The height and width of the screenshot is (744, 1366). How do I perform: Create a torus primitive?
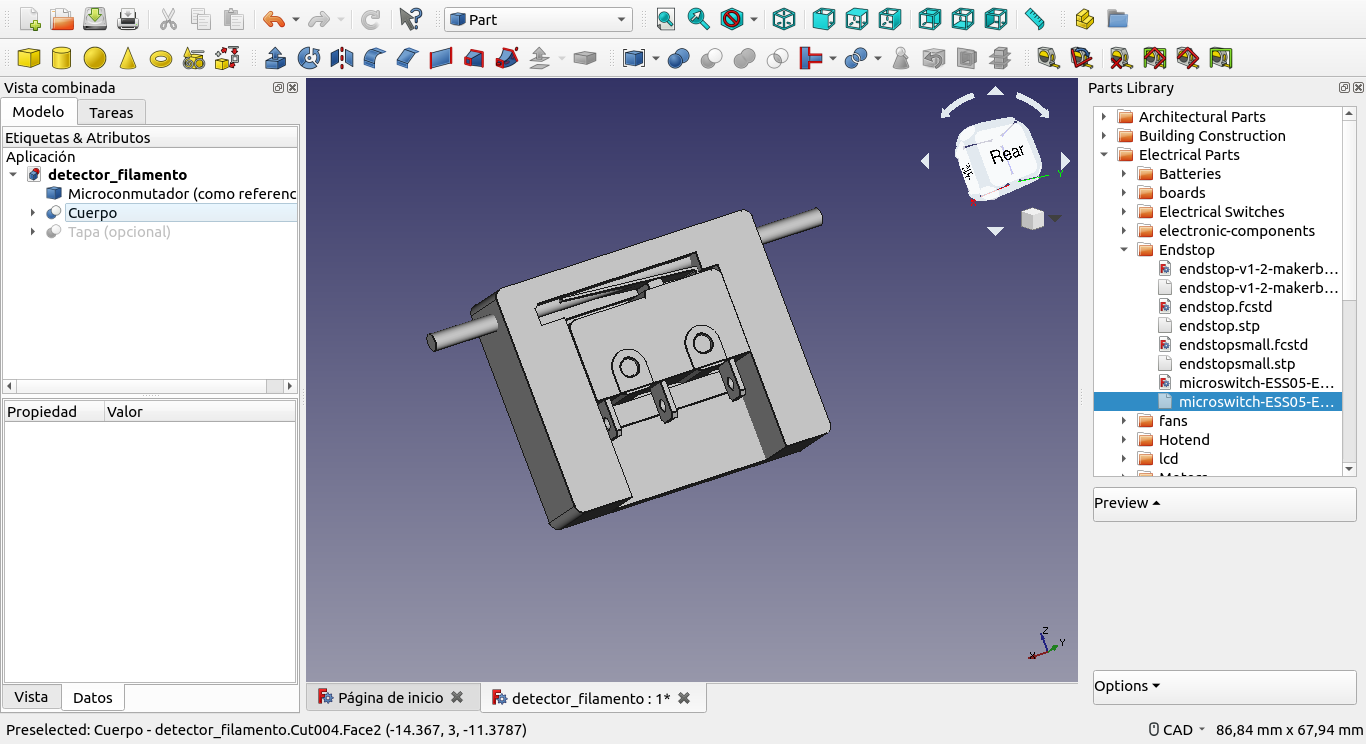pyautogui.click(x=161, y=58)
